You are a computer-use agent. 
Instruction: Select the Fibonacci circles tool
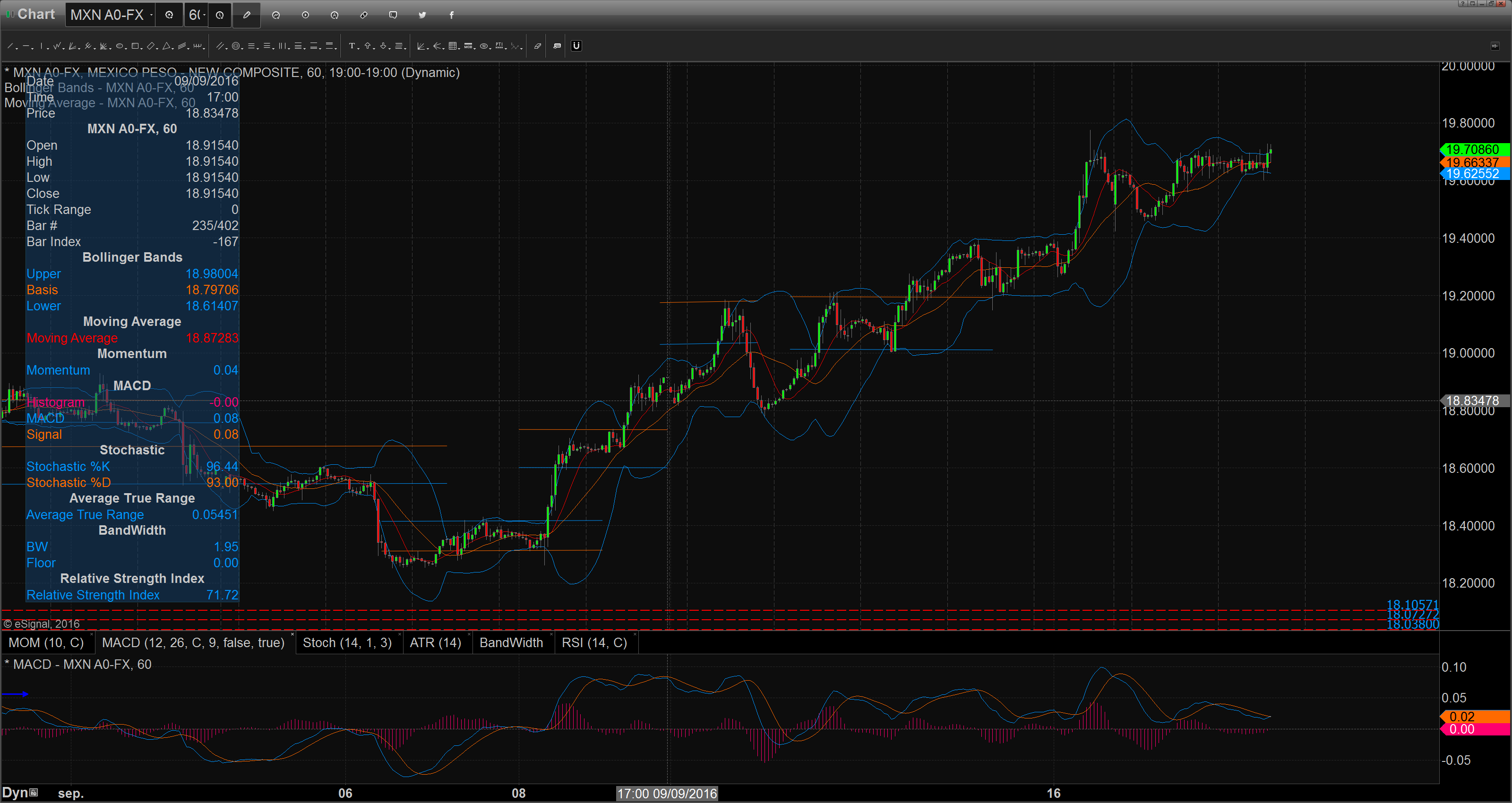(x=236, y=46)
